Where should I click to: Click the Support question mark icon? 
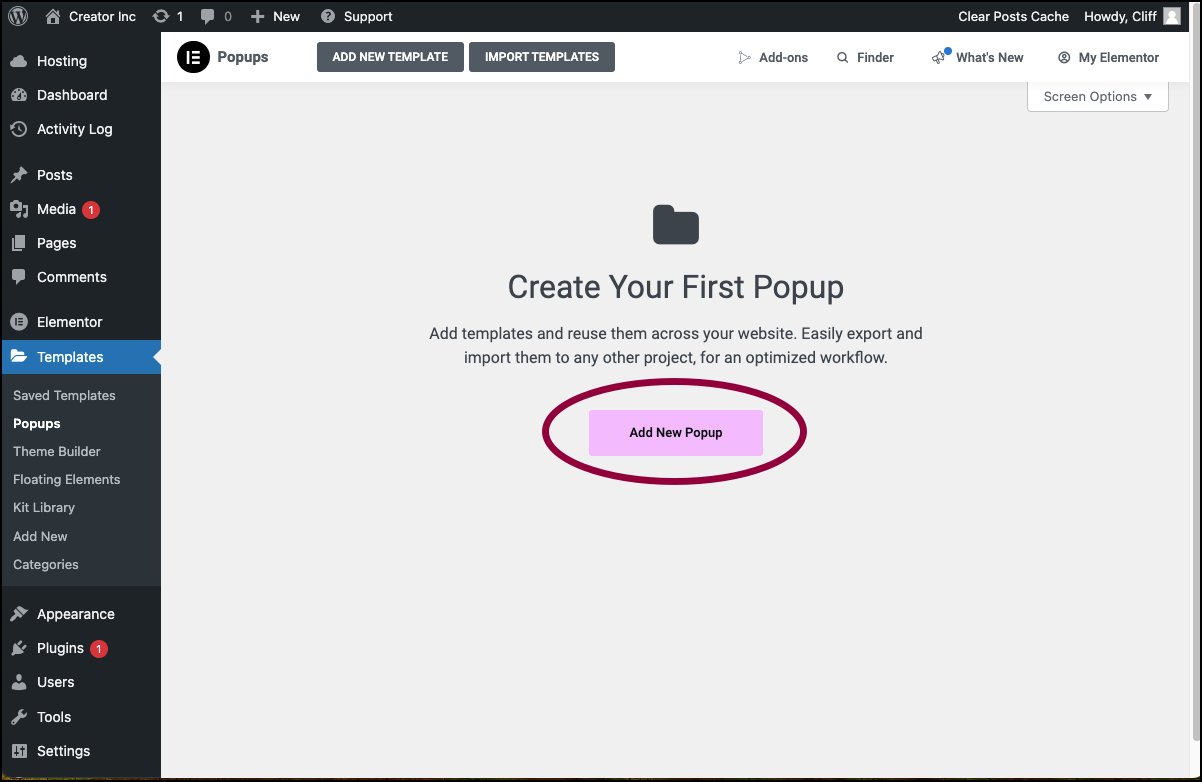pyautogui.click(x=328, y=16)
